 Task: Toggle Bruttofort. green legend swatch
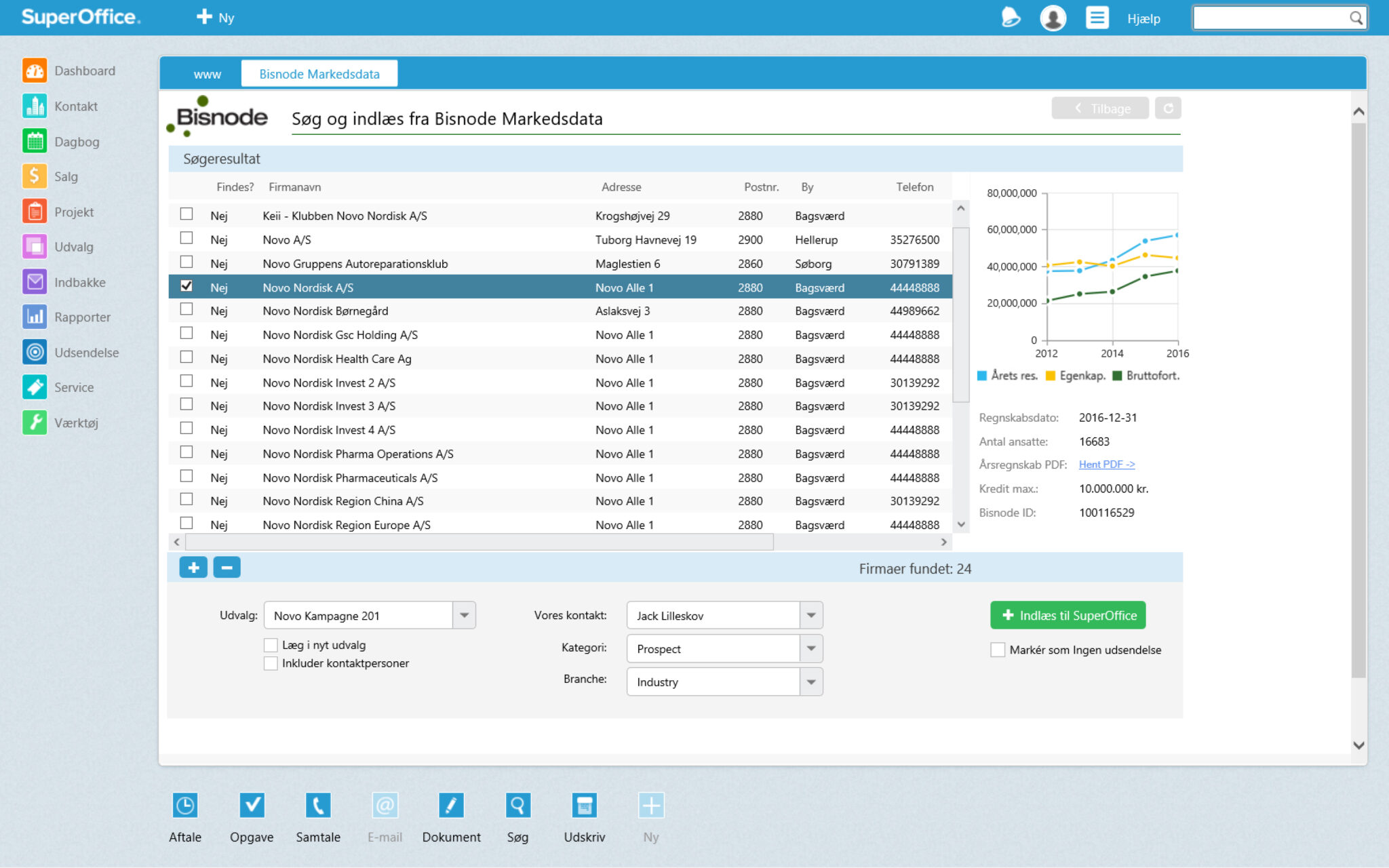[x=1117, y=376]
